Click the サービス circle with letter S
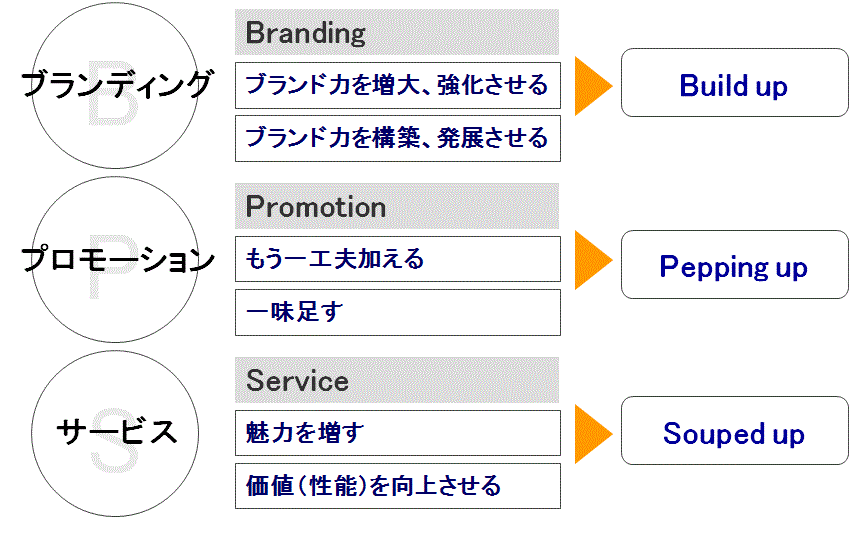Screen dimensions: 849x549 click(115, 433)
